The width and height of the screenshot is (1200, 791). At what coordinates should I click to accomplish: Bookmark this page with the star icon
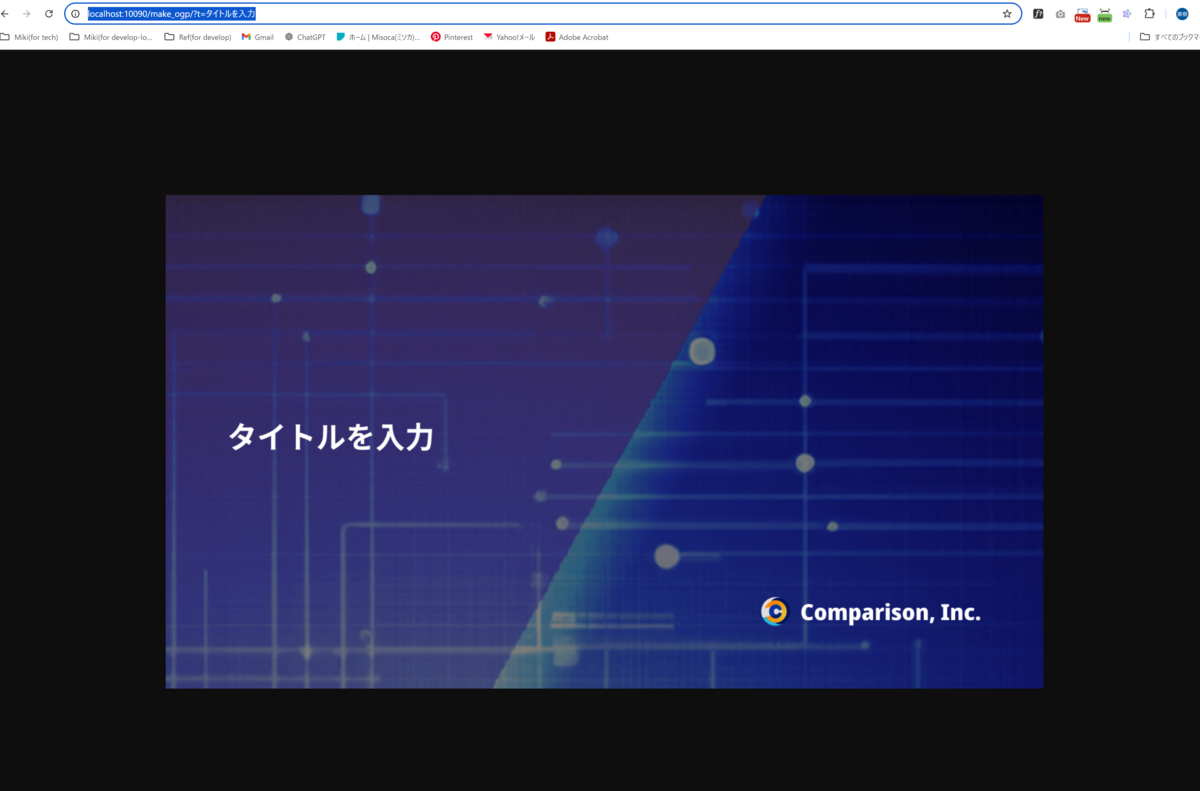coord(1009,14)
